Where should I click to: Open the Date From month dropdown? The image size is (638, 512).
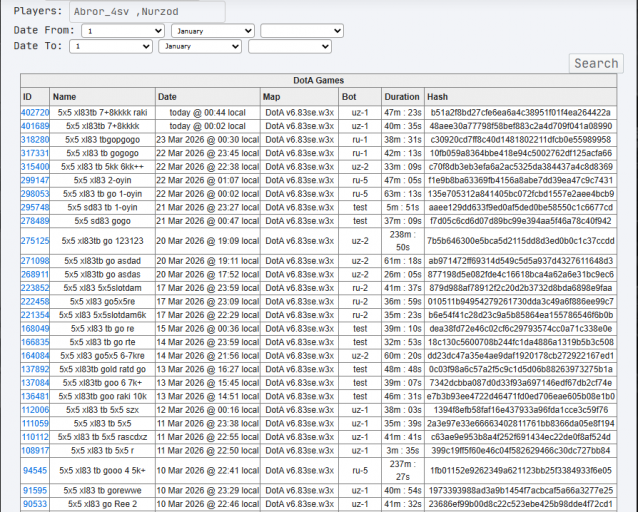coord(213,31)
